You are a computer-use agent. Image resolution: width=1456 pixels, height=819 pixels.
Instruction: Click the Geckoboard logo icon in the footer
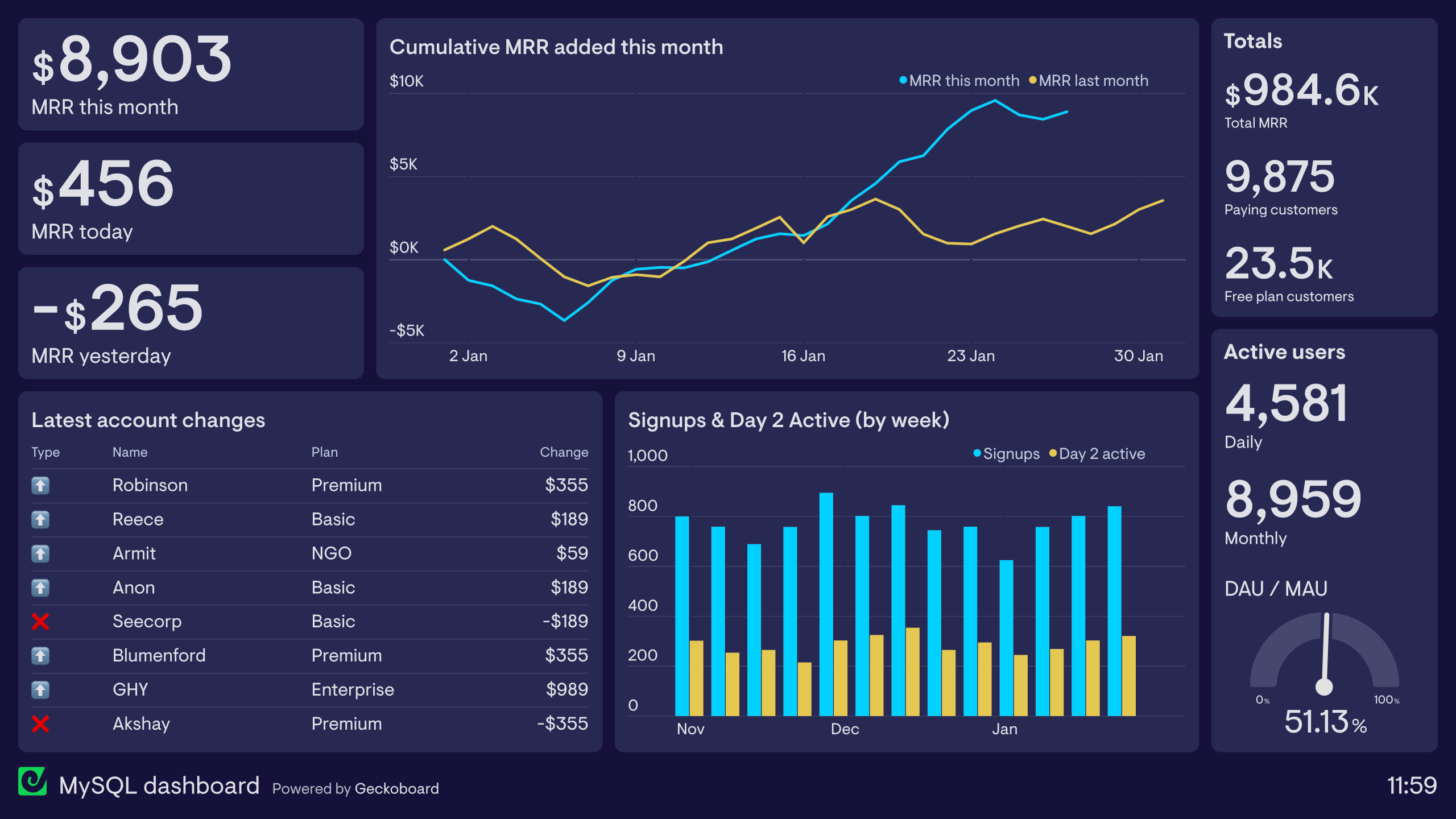tap(32, 781)
